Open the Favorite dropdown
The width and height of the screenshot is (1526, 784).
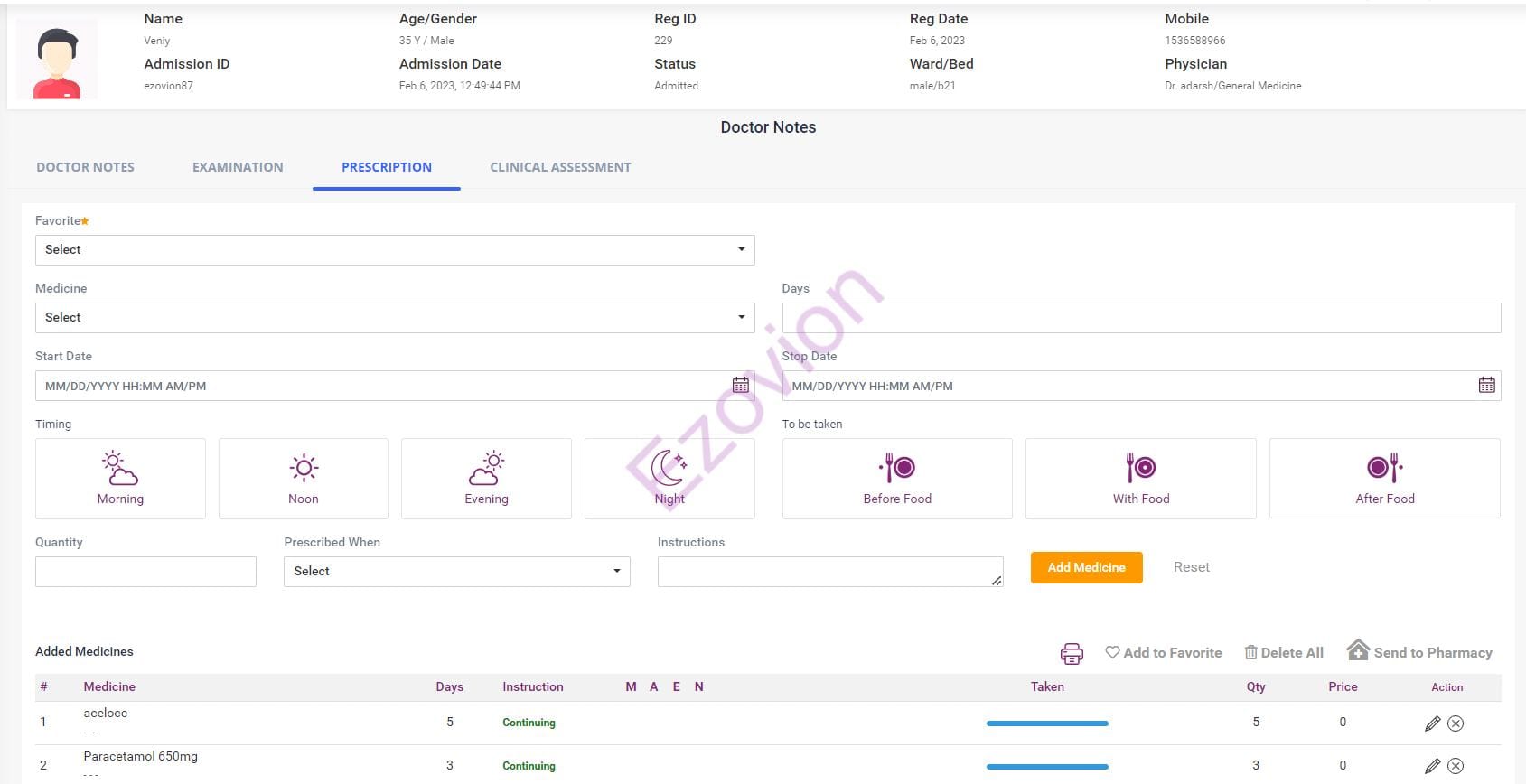click(x=395, y=250)
